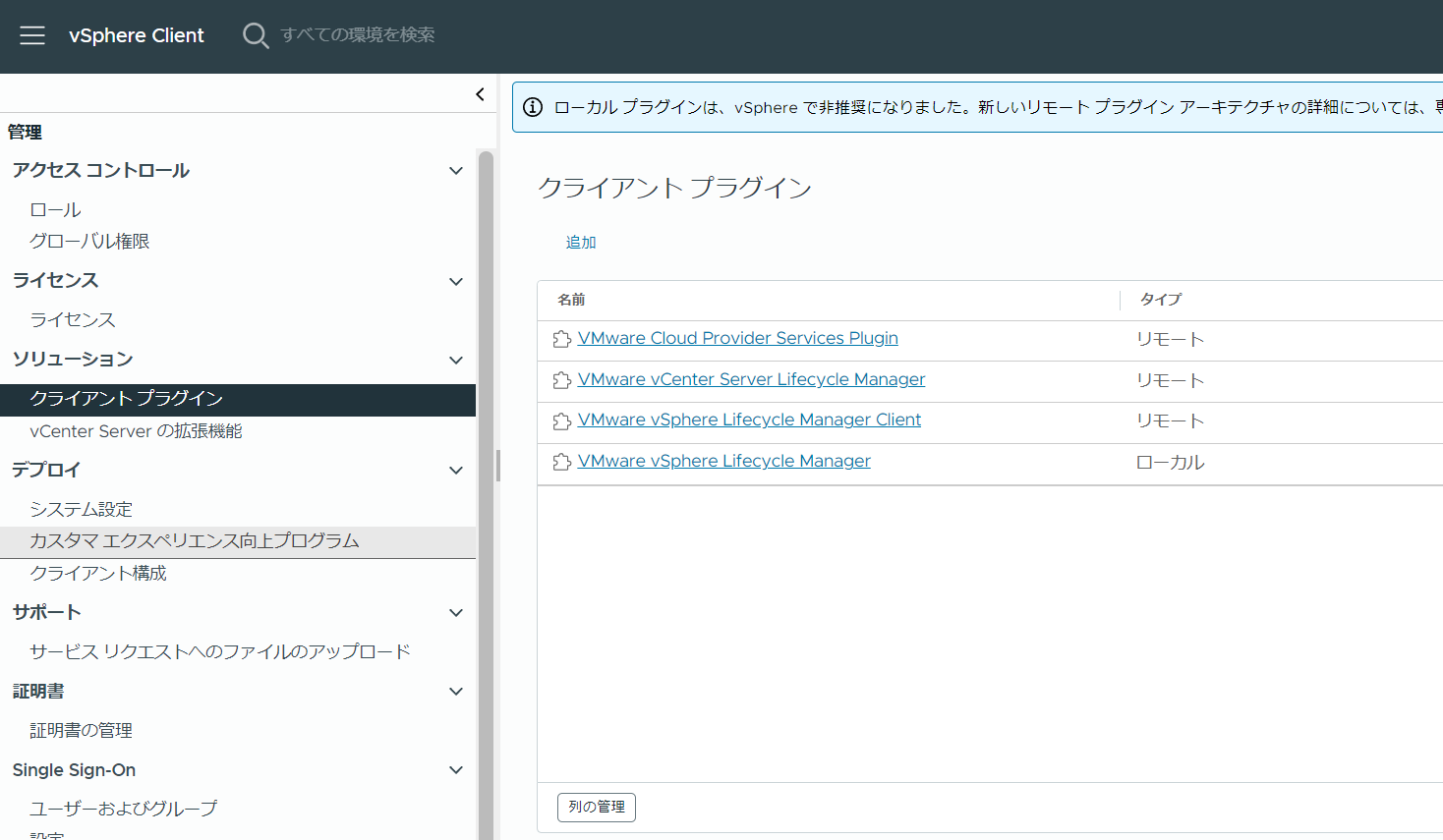Click the vSphere Client title
This screenshot has height=840, width=1443.
[137, 35]
